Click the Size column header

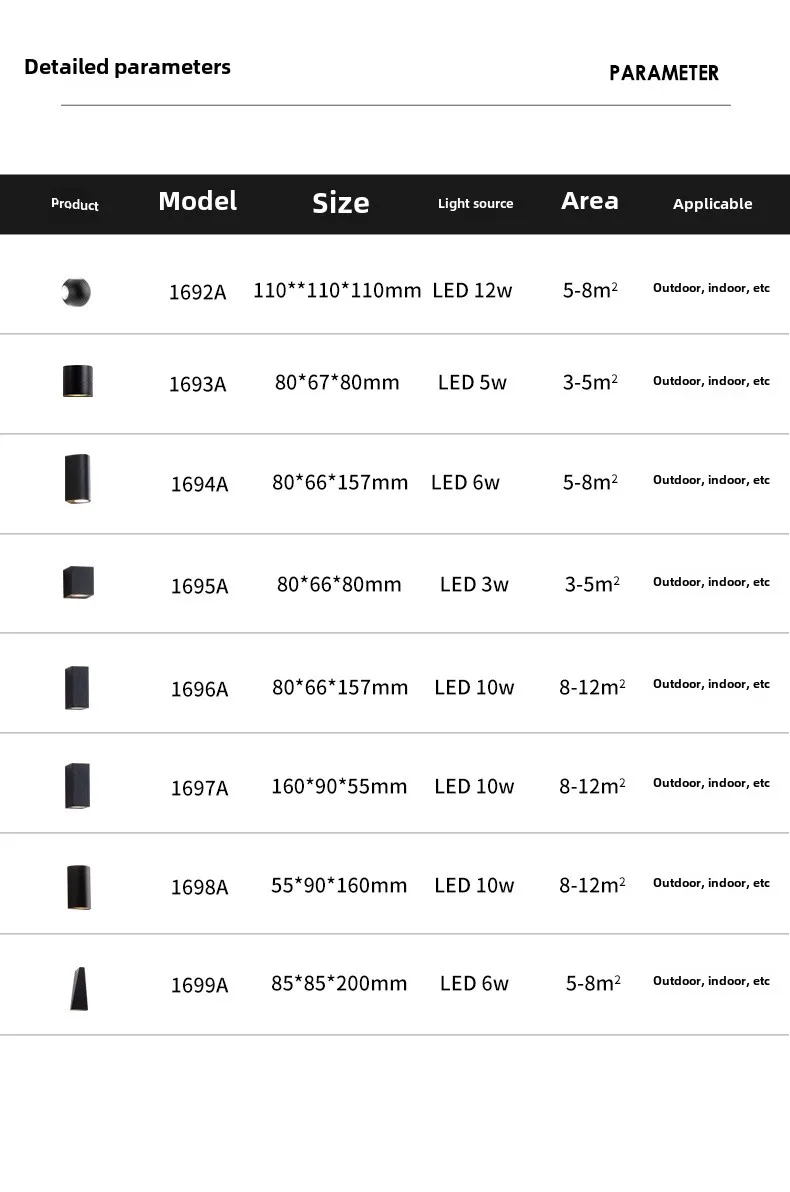pos(341,203)
